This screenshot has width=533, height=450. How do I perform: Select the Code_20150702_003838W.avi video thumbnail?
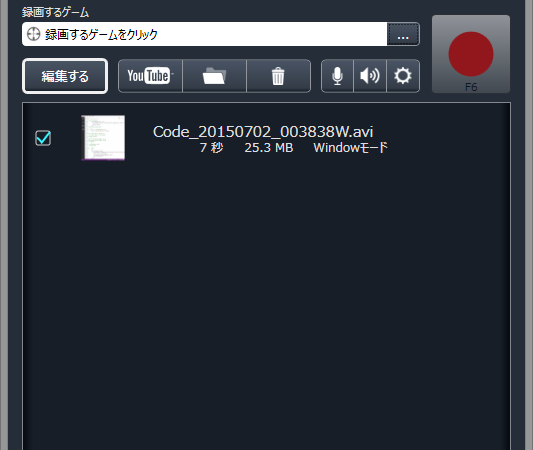point(103,137)
